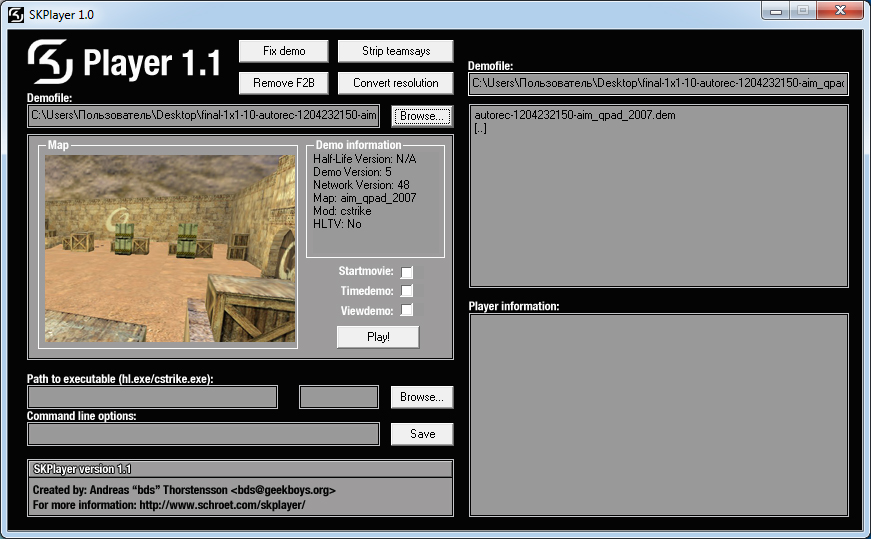Click Browse next to executable path
871x539 pixels.
coord(422,397)
